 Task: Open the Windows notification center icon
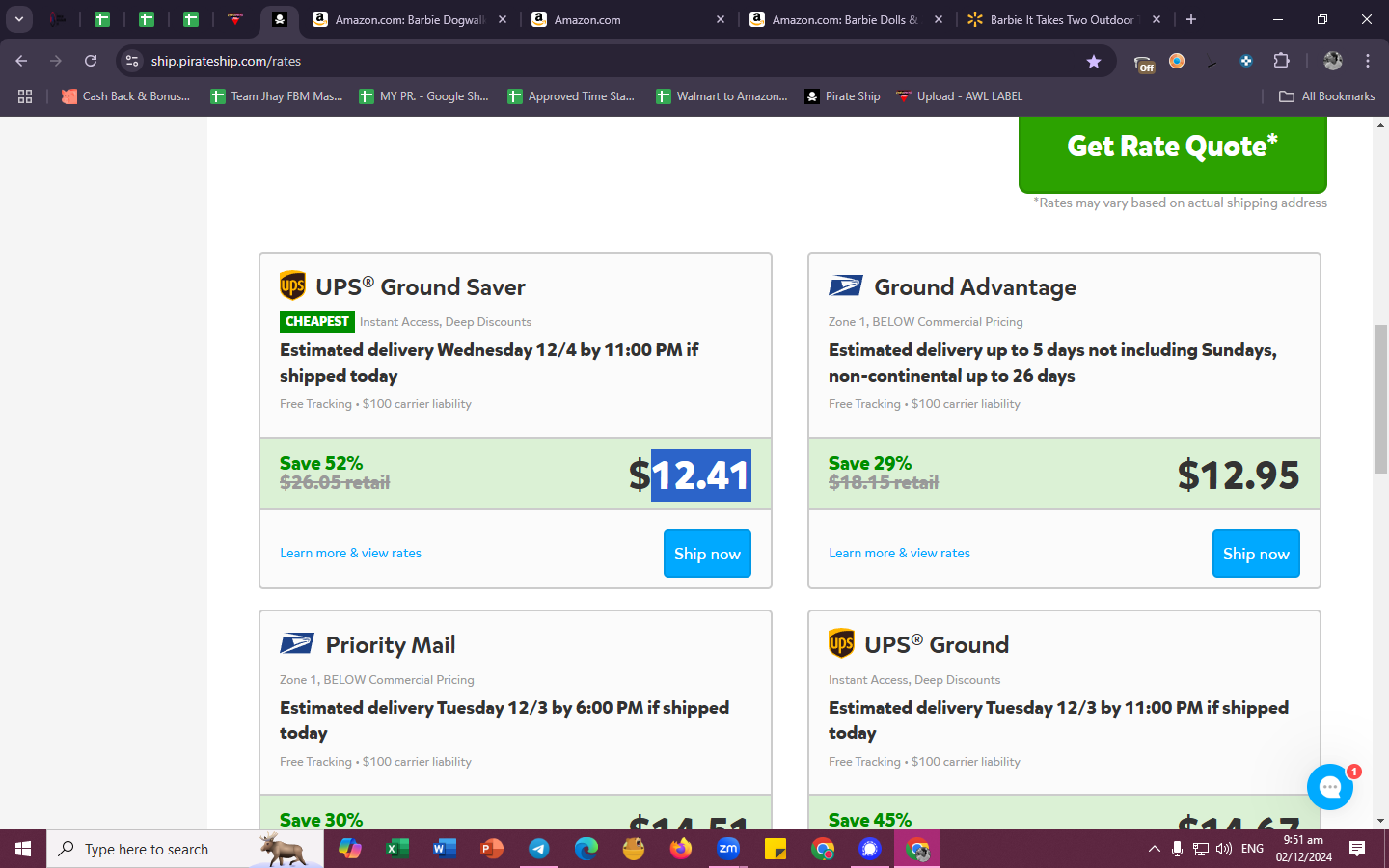point(1357,849)
